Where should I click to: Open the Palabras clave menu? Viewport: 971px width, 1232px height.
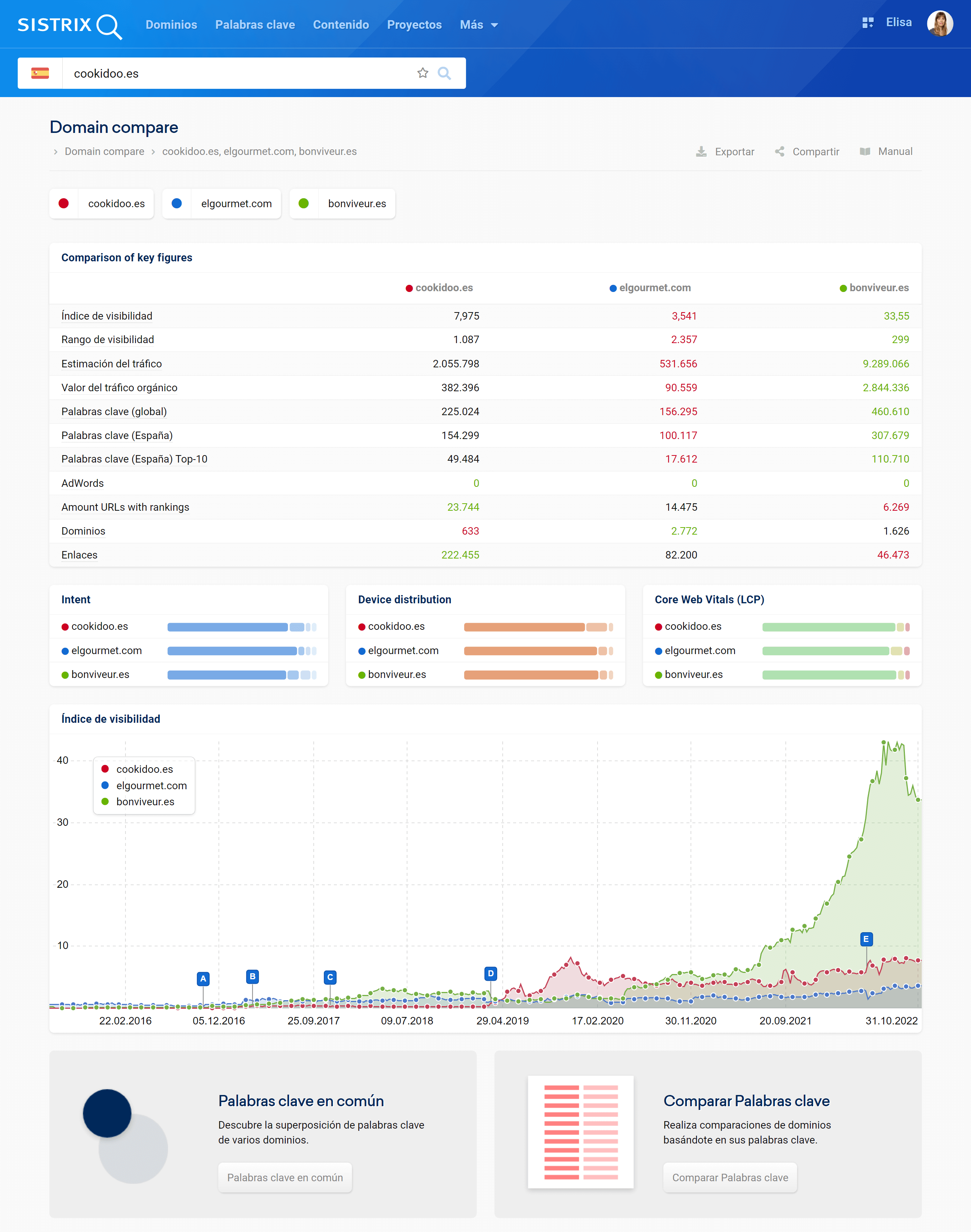point(255,25)
